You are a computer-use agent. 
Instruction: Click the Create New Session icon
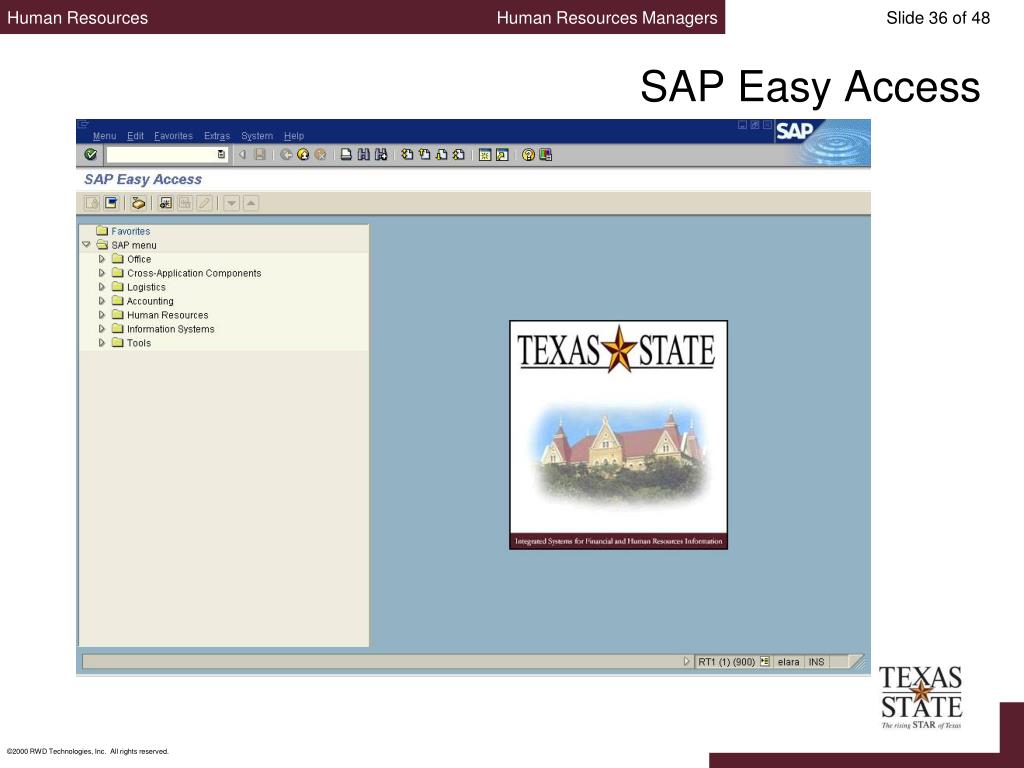point(485,155)
